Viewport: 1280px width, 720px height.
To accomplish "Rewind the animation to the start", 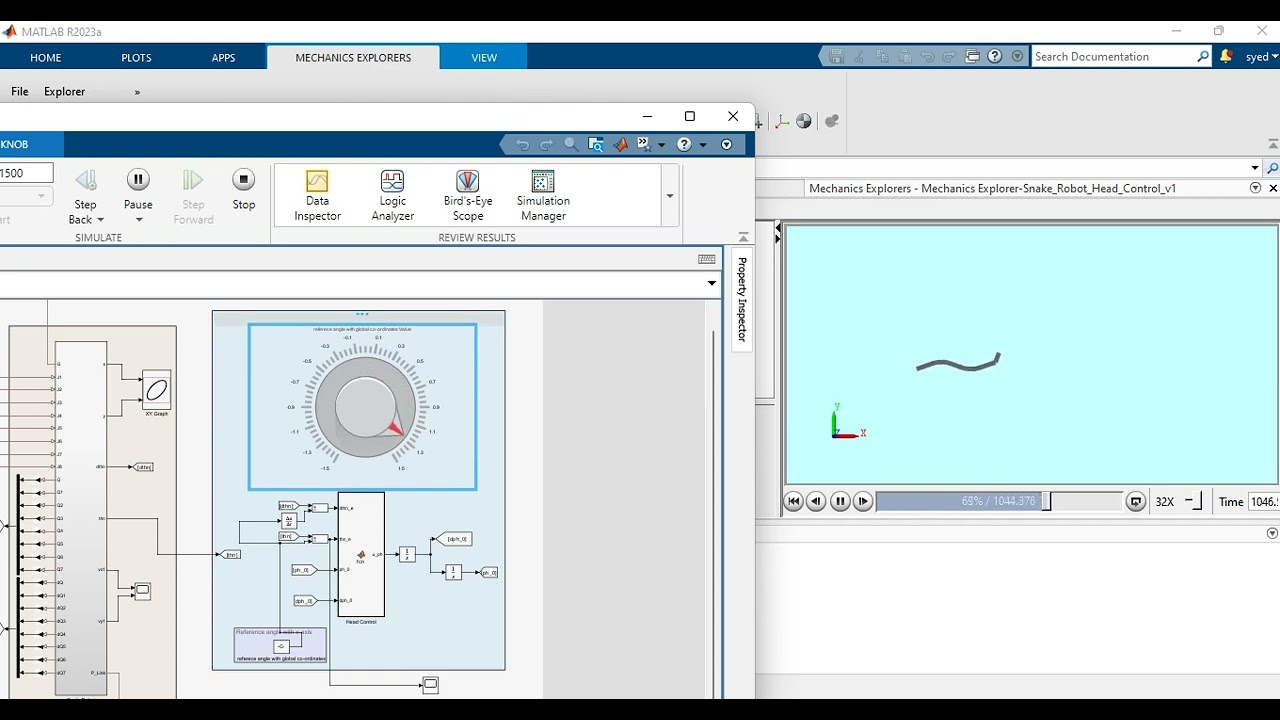I will tap(794, 502).
